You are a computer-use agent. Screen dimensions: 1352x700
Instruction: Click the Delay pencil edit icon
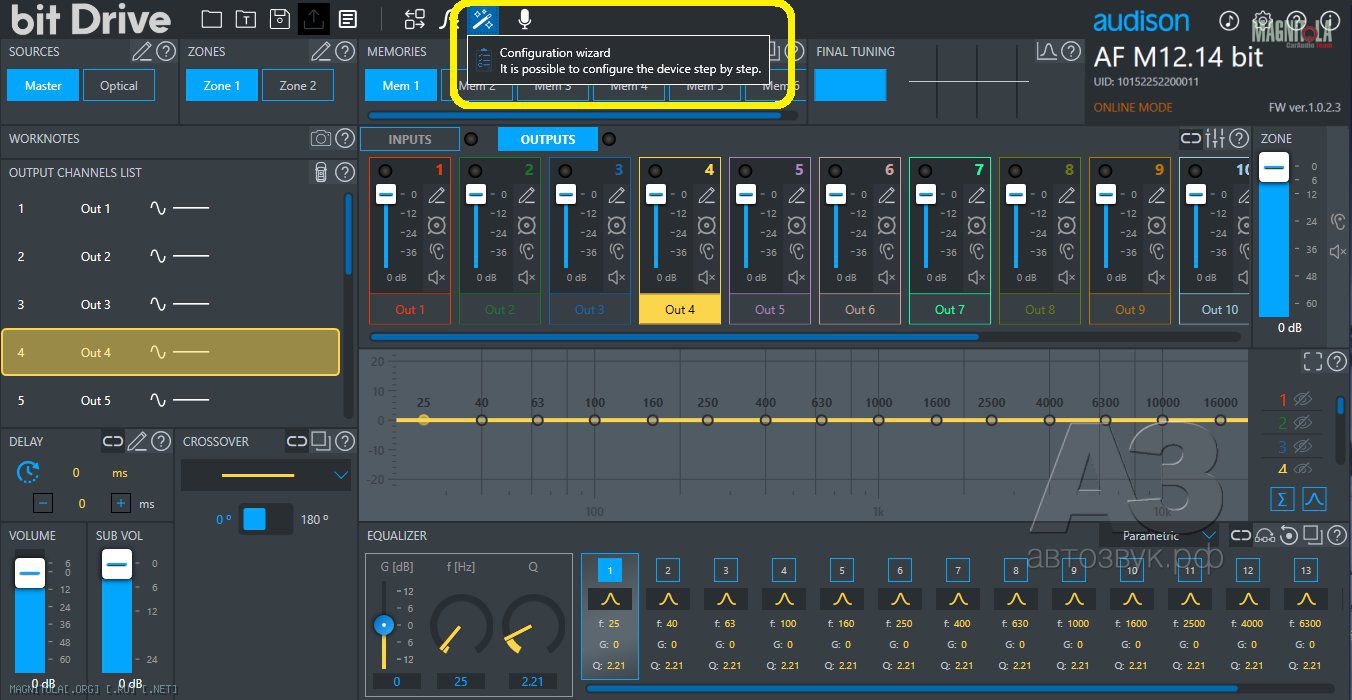click(137, 441)
